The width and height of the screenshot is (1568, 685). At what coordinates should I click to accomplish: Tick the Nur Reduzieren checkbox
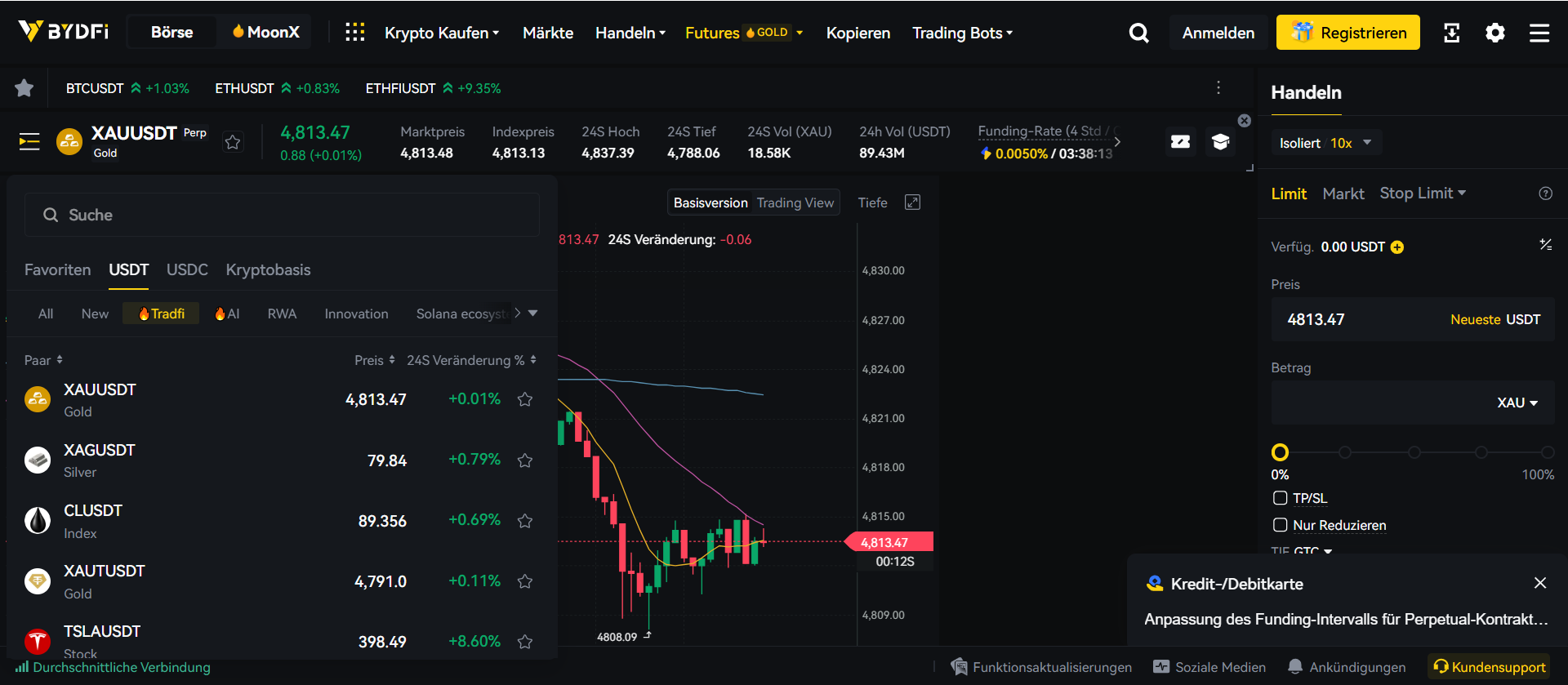point(1280,525)
